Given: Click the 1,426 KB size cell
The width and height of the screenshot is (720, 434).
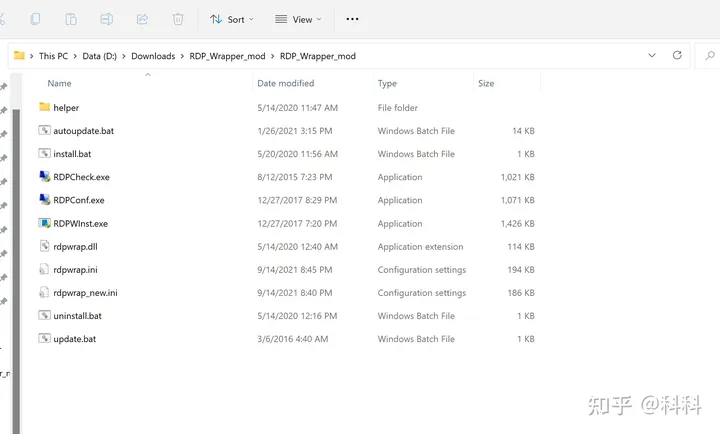Looking at the screenshot, I should tap(518, 224).
